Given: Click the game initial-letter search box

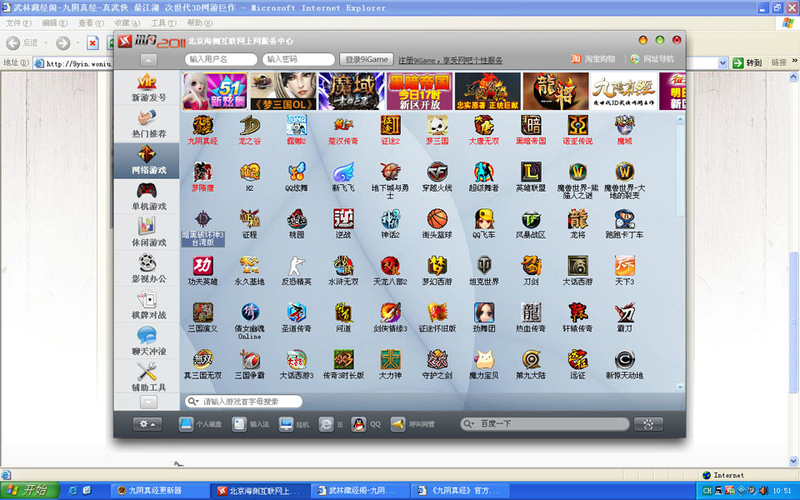Looking at the screenshot, I should tap(244, 402).
